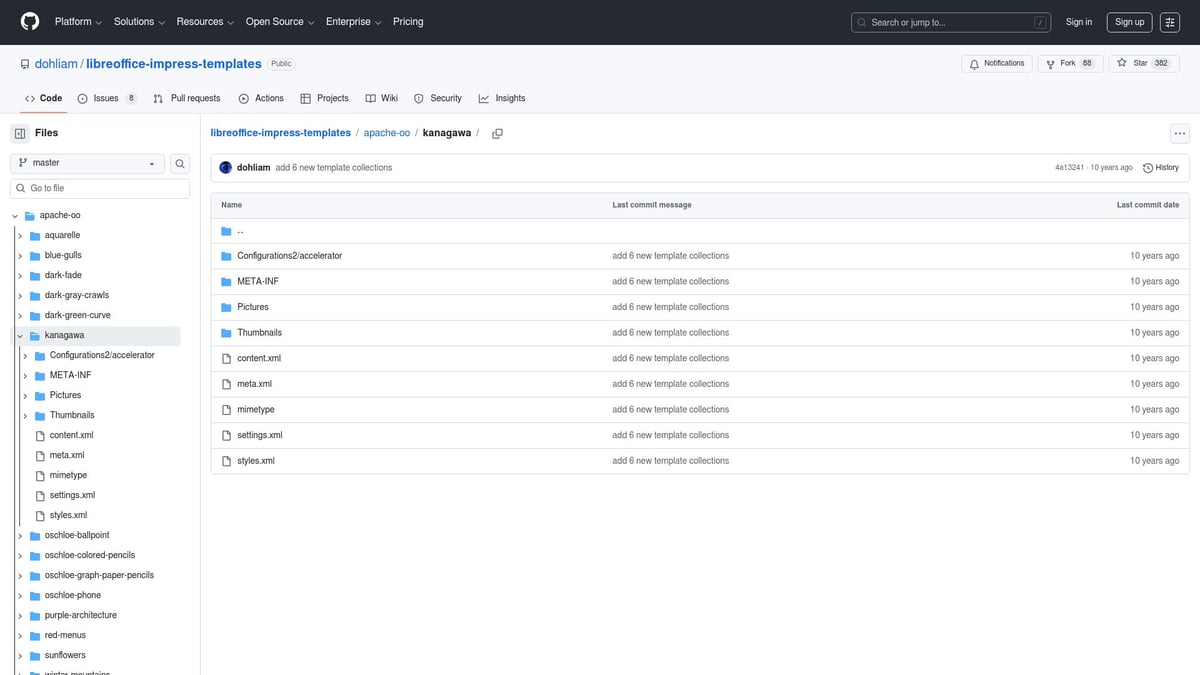The image size is (1200, 675).
Task: Expand the Enterprise menu
Action: 353,21
